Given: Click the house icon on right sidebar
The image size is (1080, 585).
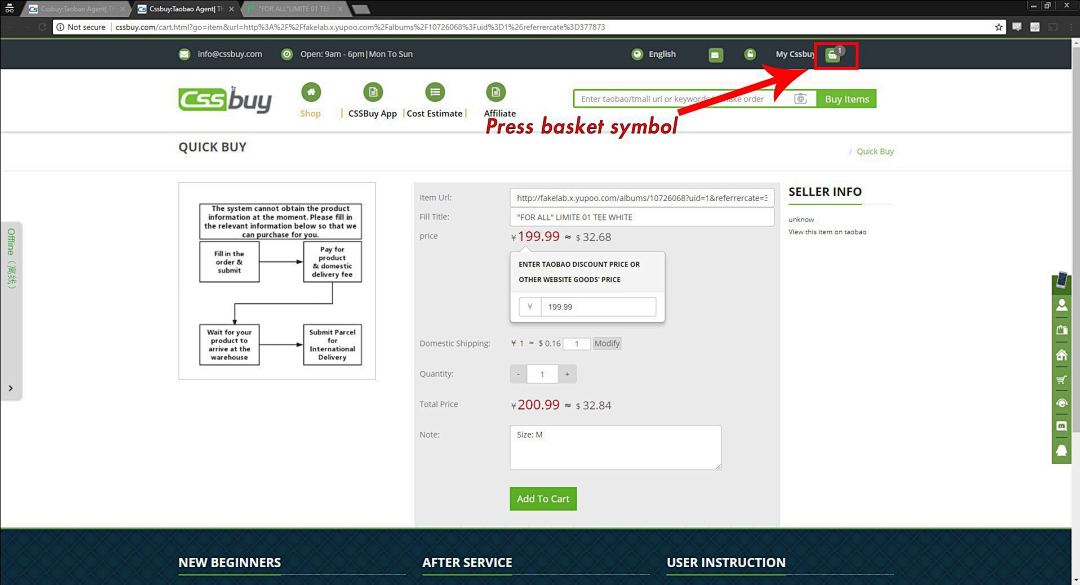Looking at the screenshot, I should click(1061, 354).
